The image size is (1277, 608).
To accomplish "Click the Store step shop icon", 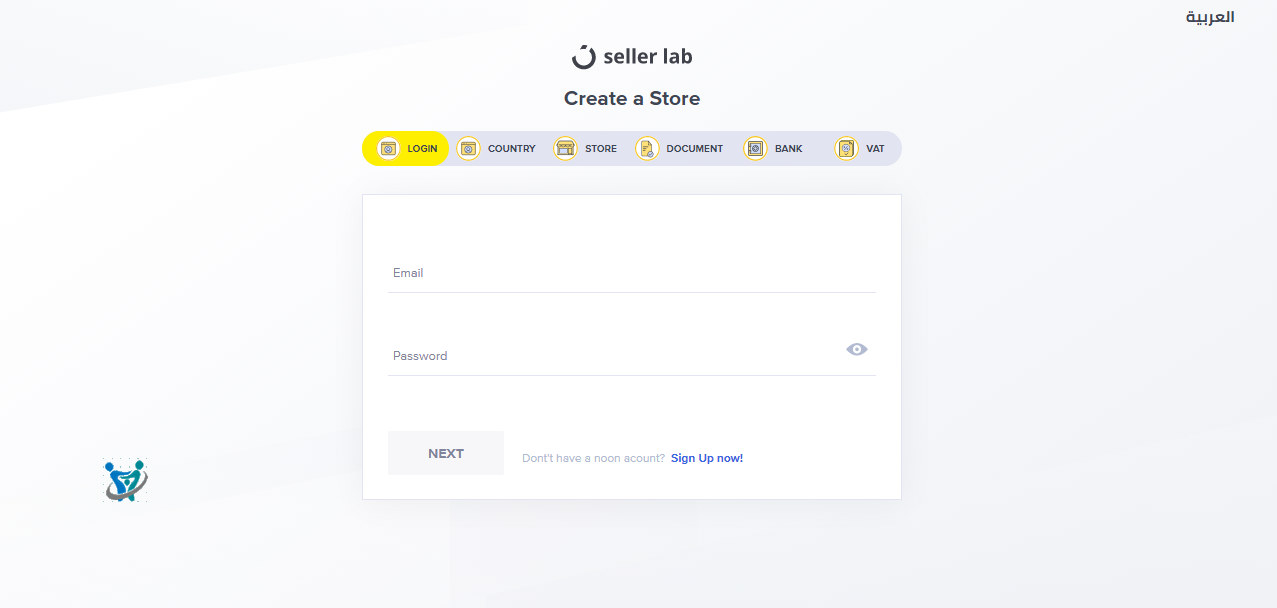I will [x=566, y=149].
